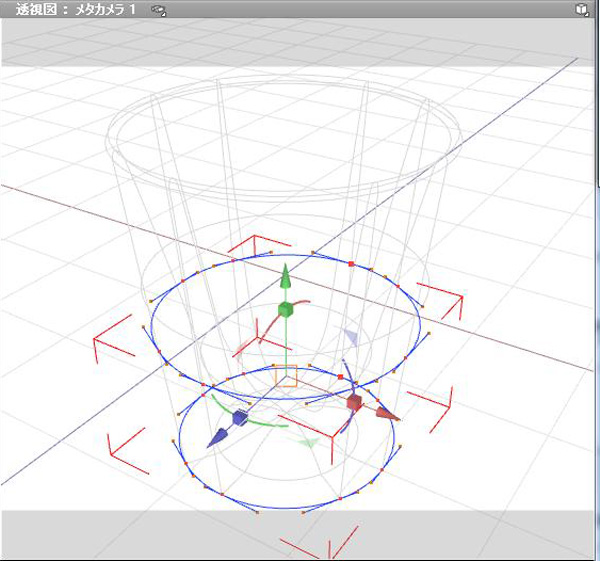Open the display mode cube icon in the viewport header
This screenshot has height=561, width=600.
tap(582, 10)
